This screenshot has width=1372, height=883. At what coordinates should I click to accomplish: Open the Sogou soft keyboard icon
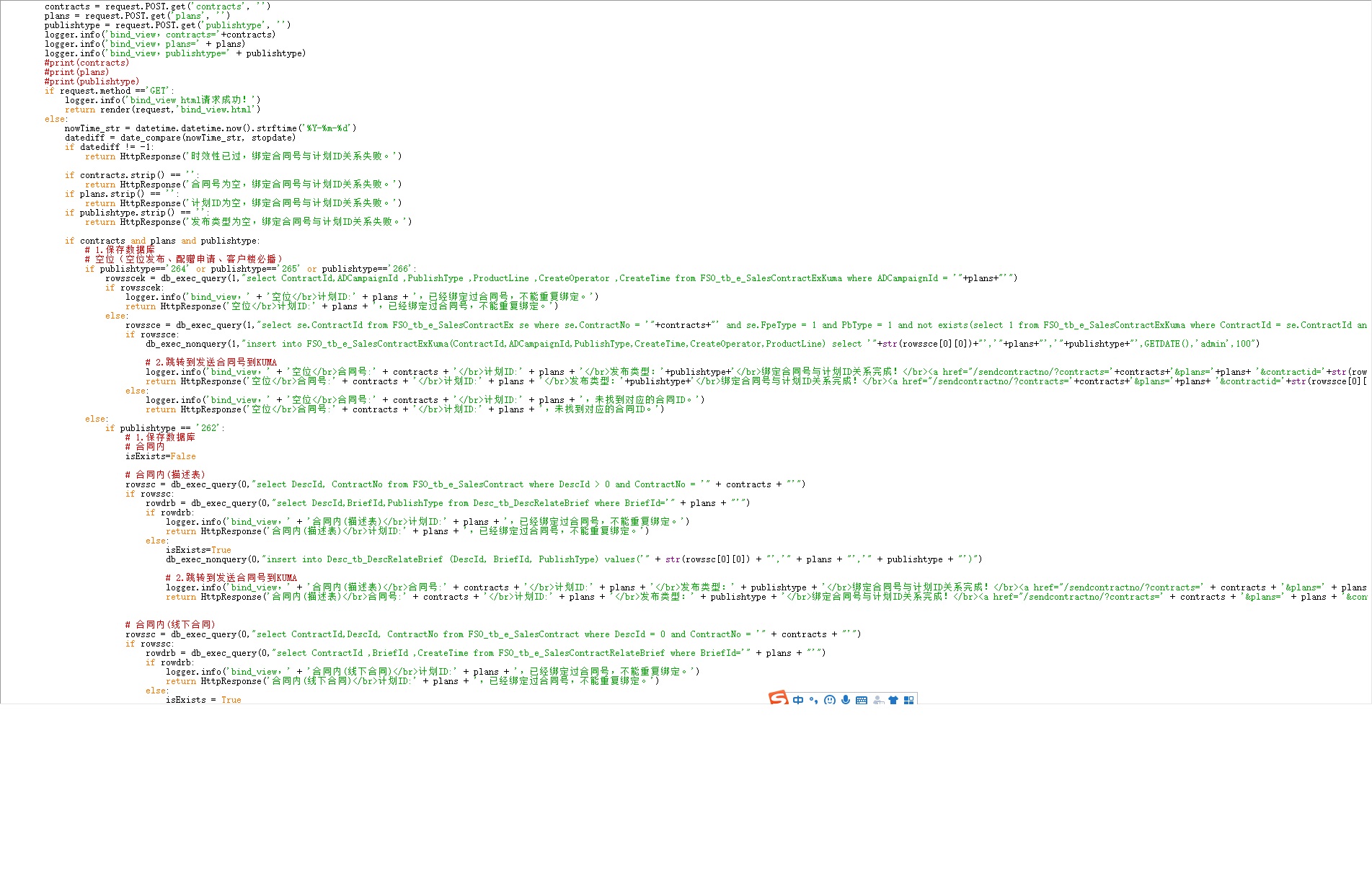point(862,700)
